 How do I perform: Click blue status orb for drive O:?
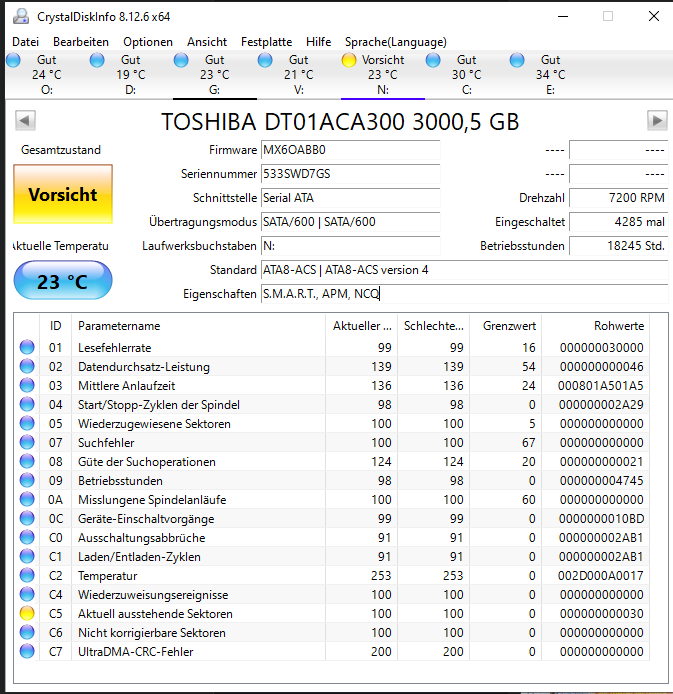[x=13, y=60]
